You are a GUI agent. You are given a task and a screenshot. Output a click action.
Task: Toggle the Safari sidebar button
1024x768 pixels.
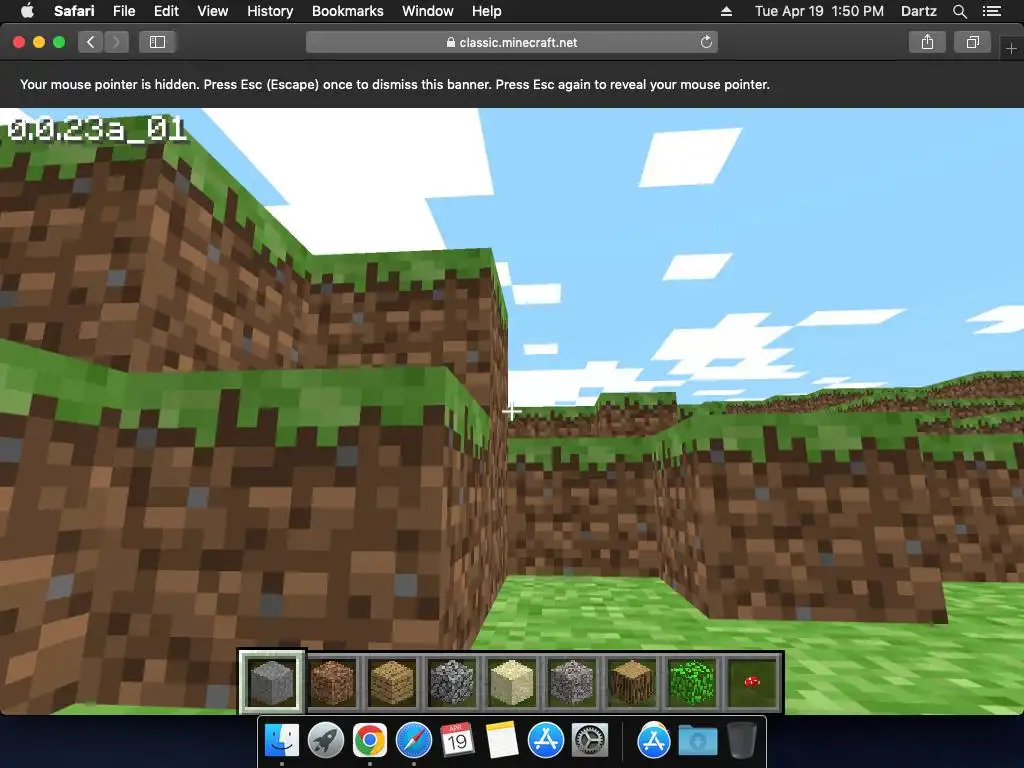(157, 42)
